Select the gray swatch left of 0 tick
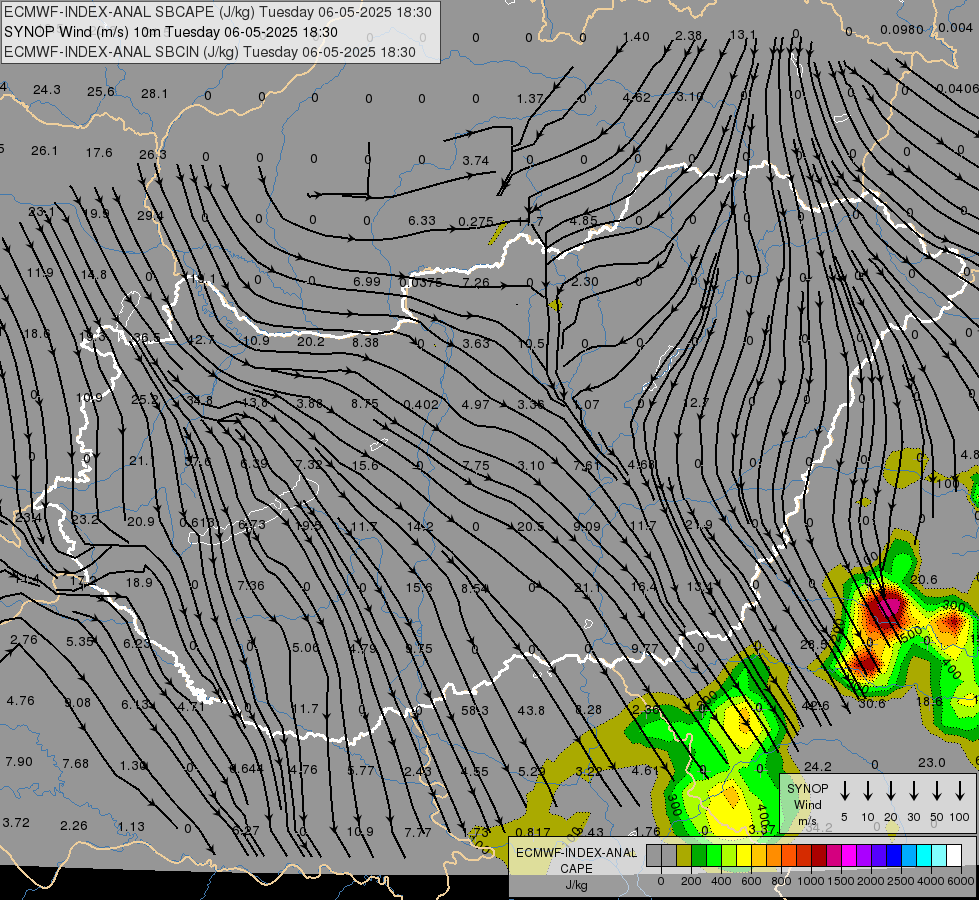 654,855
